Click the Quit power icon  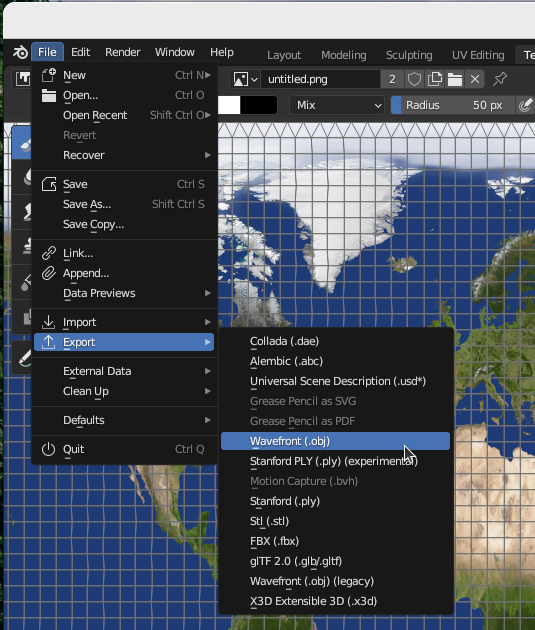tap(48, 449)
